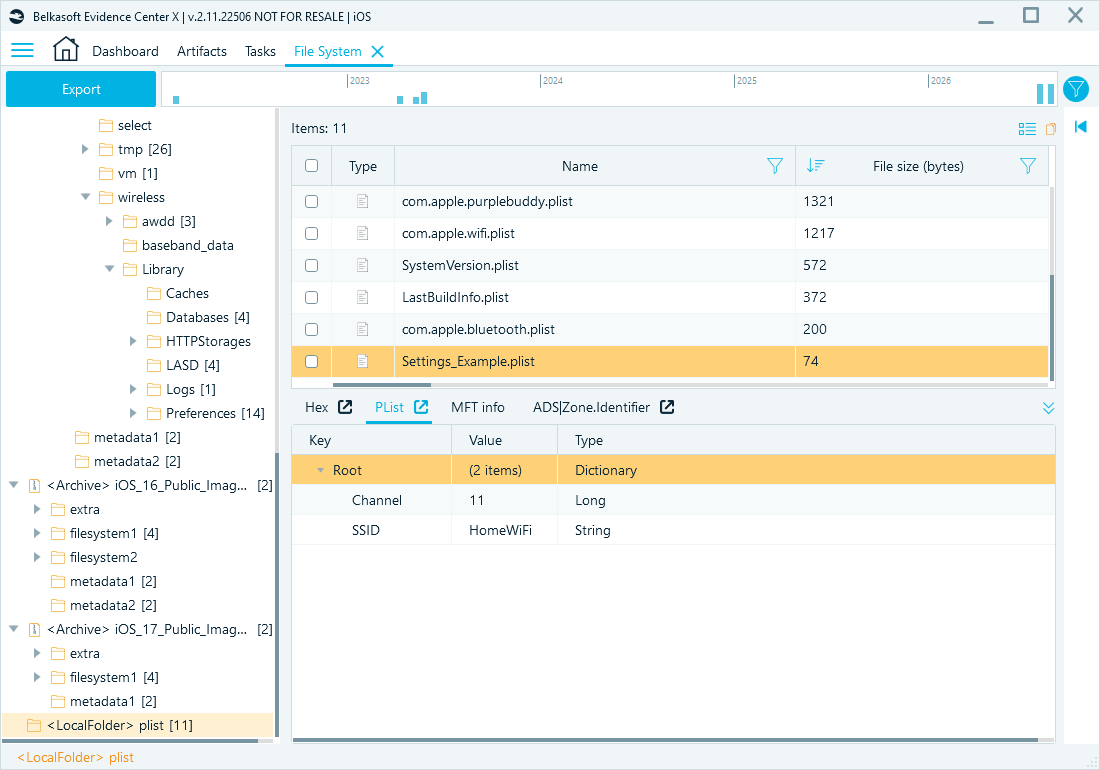1100x770 pixels.
Task: Expand the tmp [26] folder
Action: pyautogui.click(x=85, y=149)
